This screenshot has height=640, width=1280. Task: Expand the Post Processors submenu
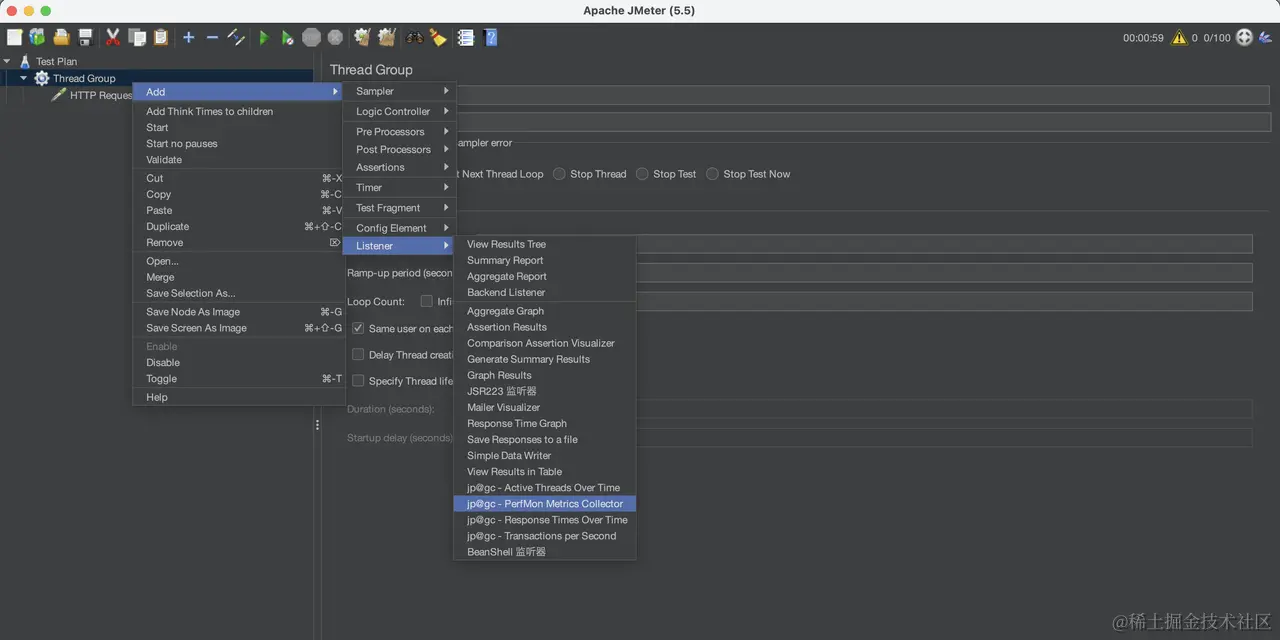(400, 149)
